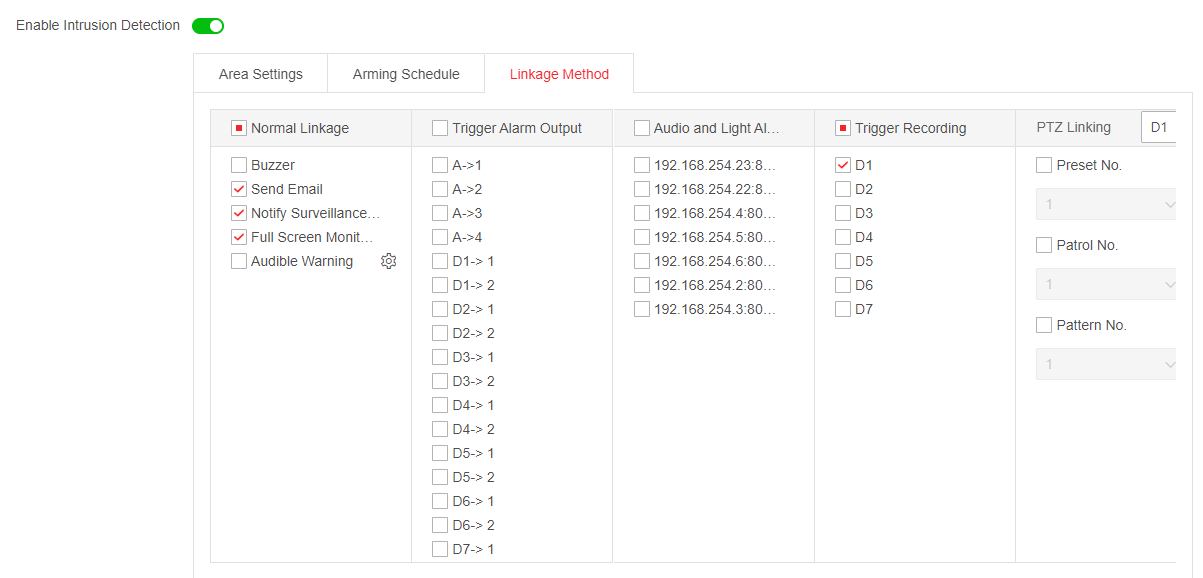
Task: Uncheck the Send Email option
Action: point(239,189)
